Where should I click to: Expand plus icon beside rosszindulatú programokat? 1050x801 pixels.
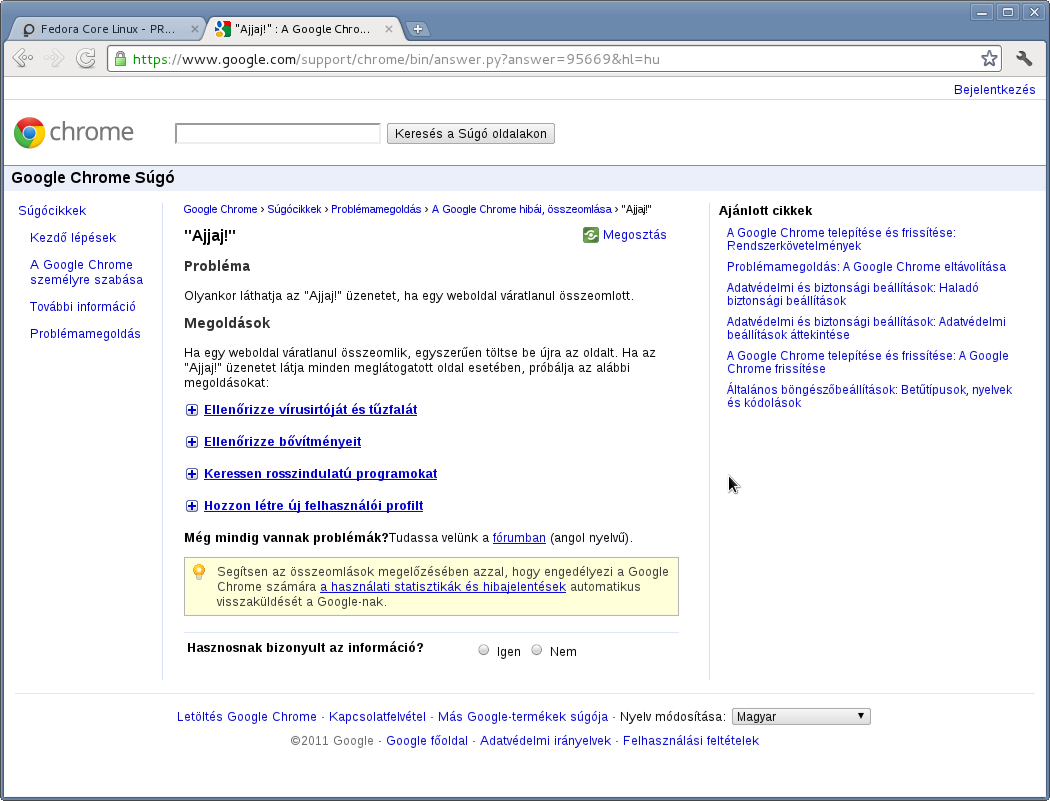point(192,474)
